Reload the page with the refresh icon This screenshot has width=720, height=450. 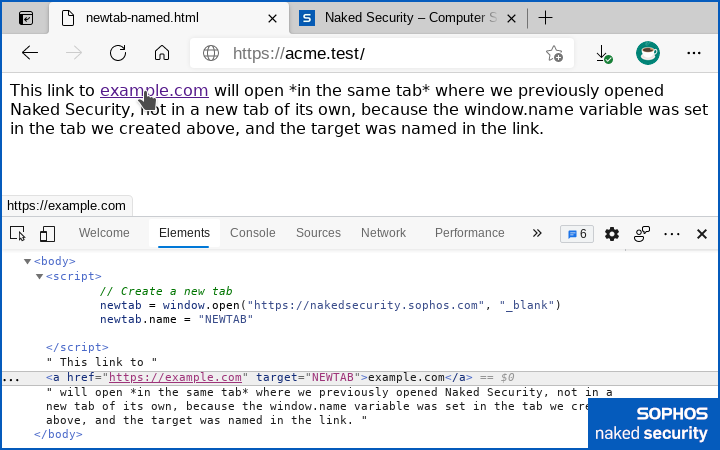click(118, 53)
